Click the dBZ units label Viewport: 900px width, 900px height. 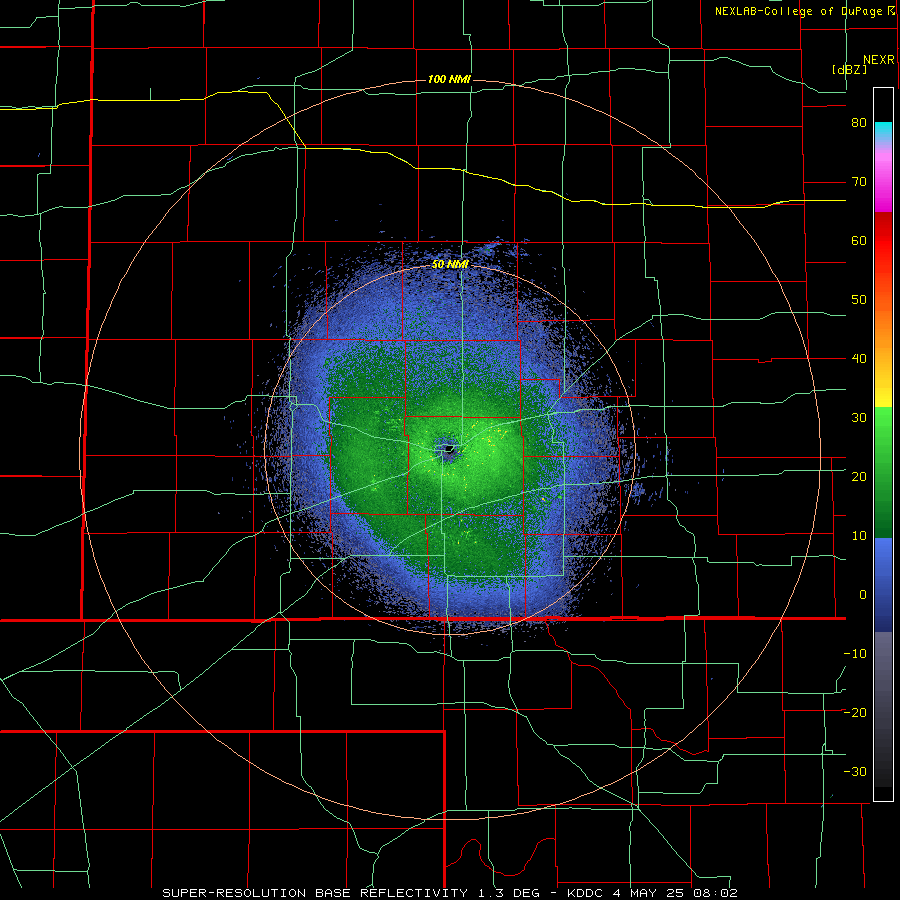[849, 69]
